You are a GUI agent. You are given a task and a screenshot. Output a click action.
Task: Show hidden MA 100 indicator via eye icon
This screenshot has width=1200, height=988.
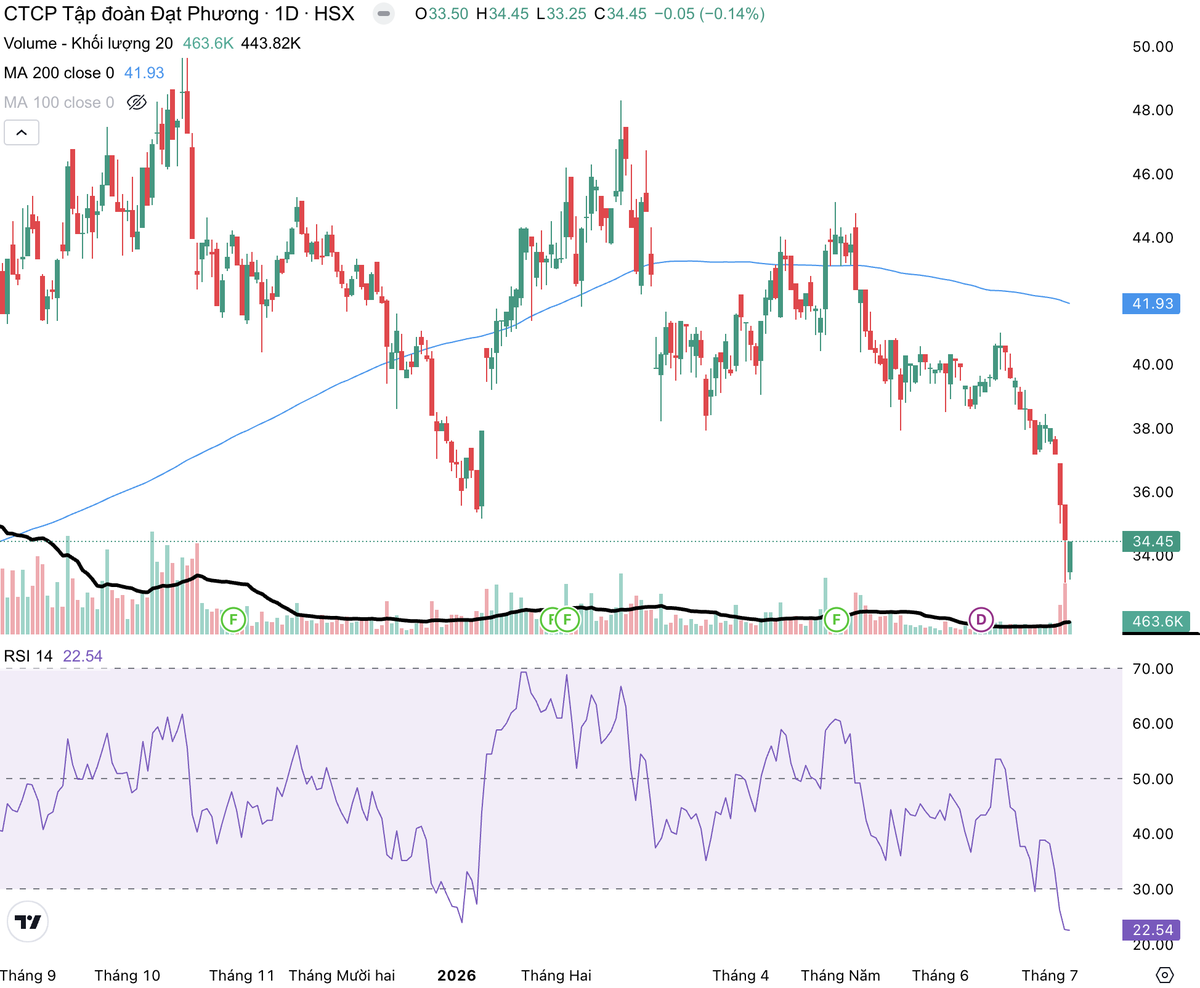pos(138,102)
